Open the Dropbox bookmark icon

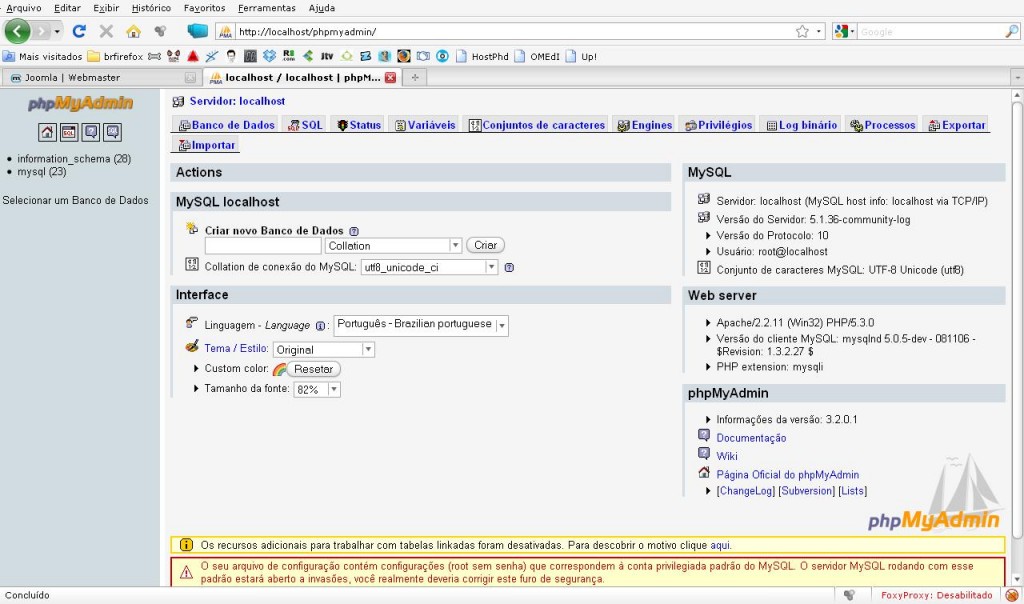tap(269, 56)
